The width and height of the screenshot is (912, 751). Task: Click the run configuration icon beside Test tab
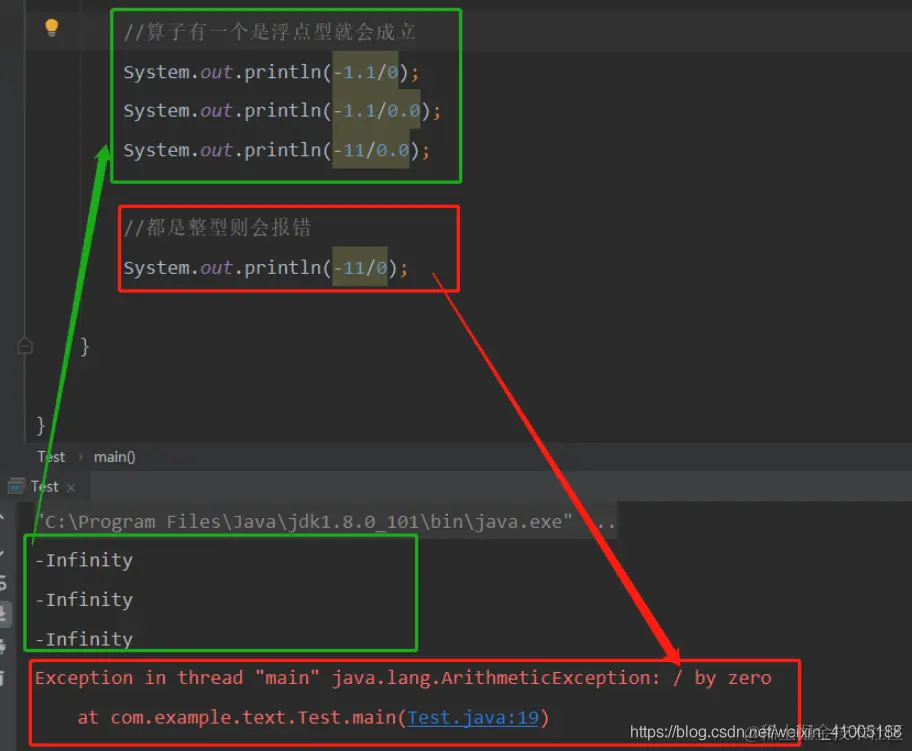point(16,486)
